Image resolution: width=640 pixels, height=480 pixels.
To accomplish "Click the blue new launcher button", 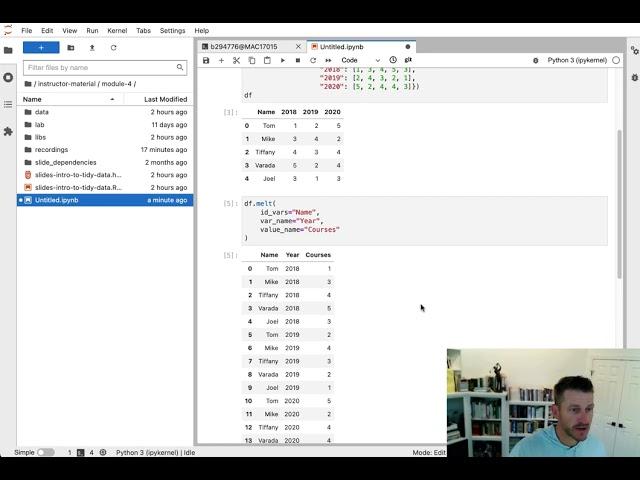I will point(41,47).
